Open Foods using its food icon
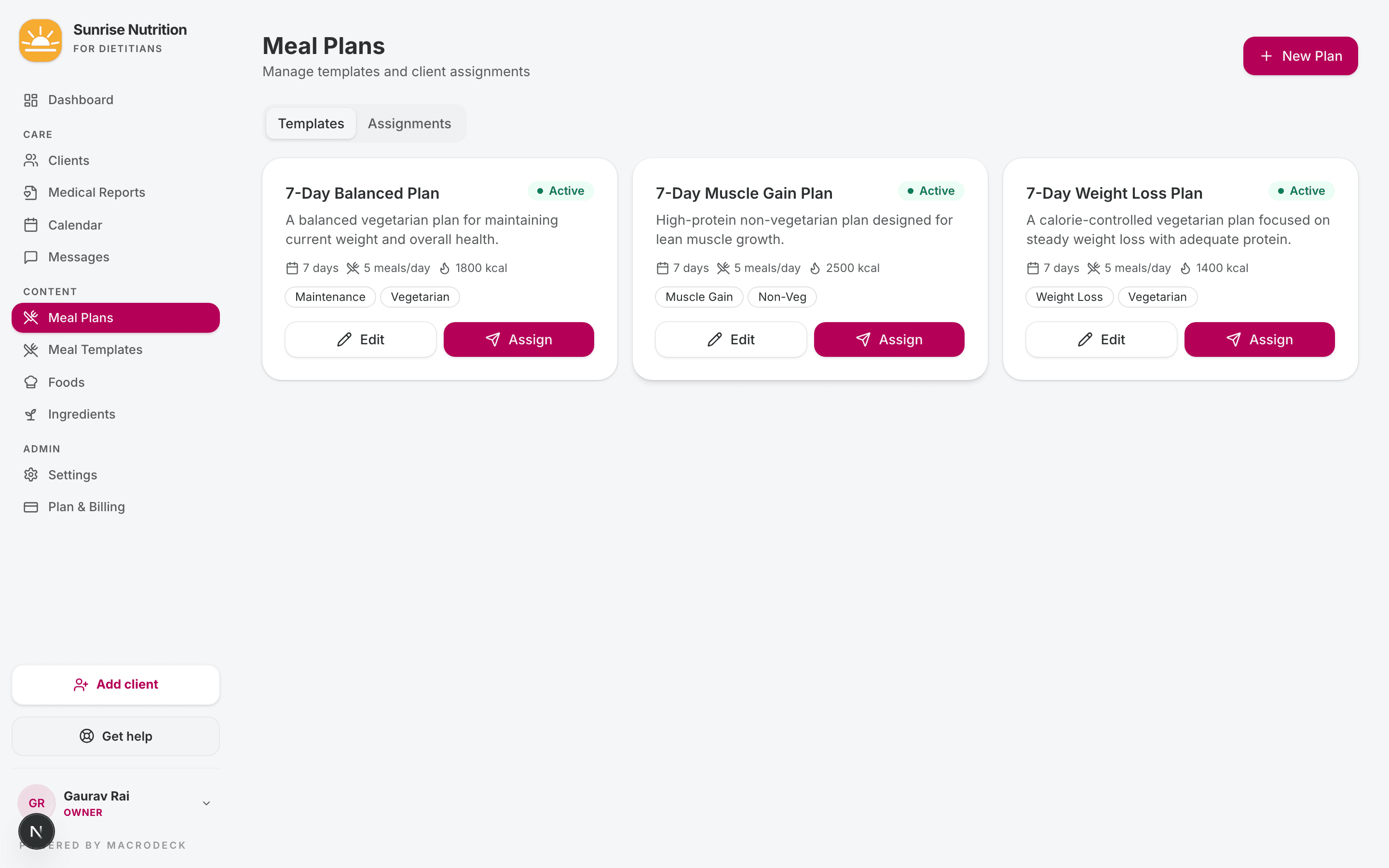The image size is (1389, 868). tap(31, 382)
